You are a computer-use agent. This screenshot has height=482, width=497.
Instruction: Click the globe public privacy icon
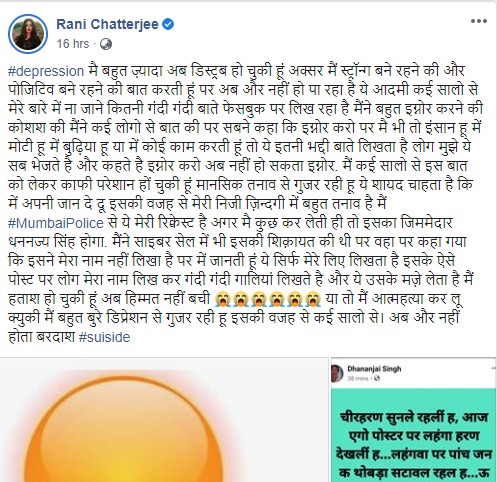[106, 44]
